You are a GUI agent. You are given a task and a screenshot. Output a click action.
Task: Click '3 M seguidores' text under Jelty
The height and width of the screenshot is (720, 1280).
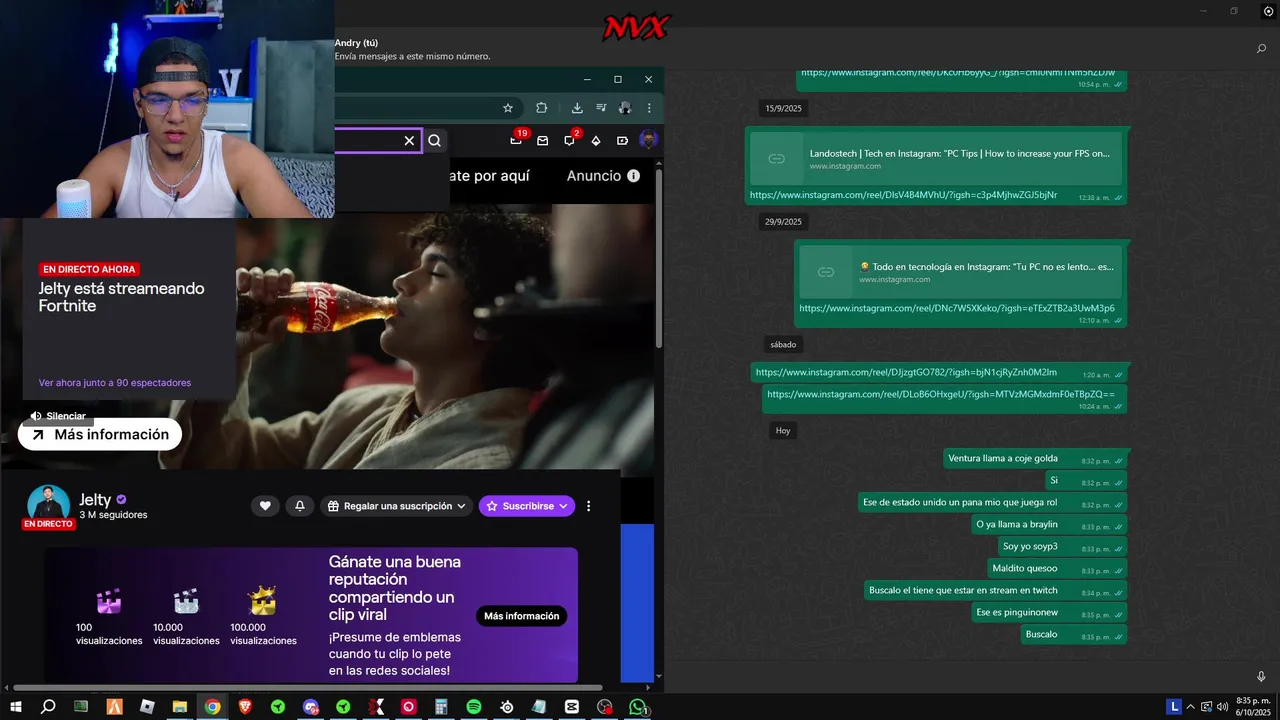click(114, 515)
